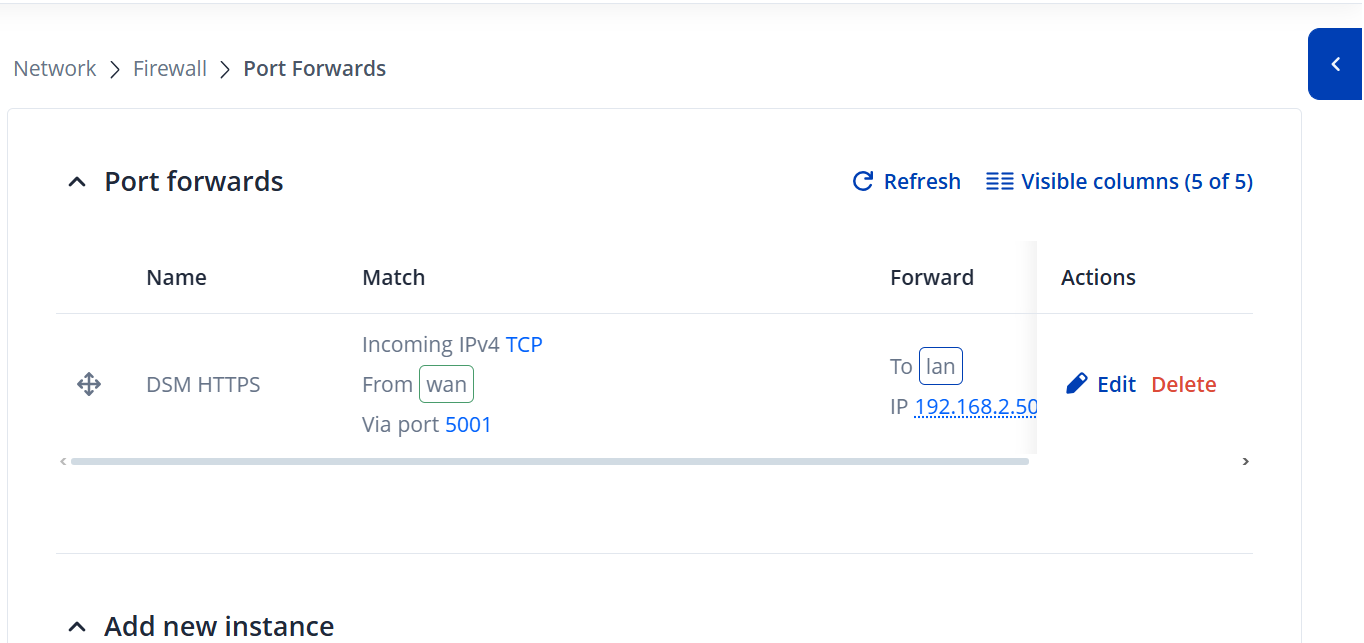Viewport: 1364px width, 643px height.
Task: Click the lan zone badge
Action: point(940,367)
